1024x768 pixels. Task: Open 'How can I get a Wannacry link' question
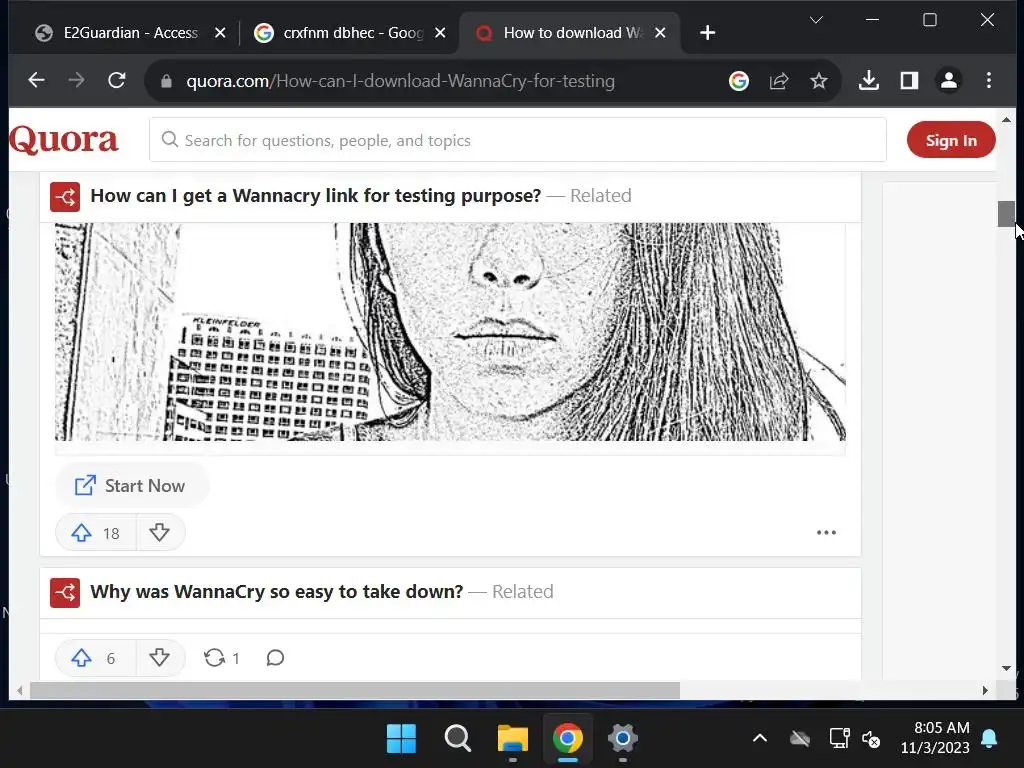click(315, 195)
